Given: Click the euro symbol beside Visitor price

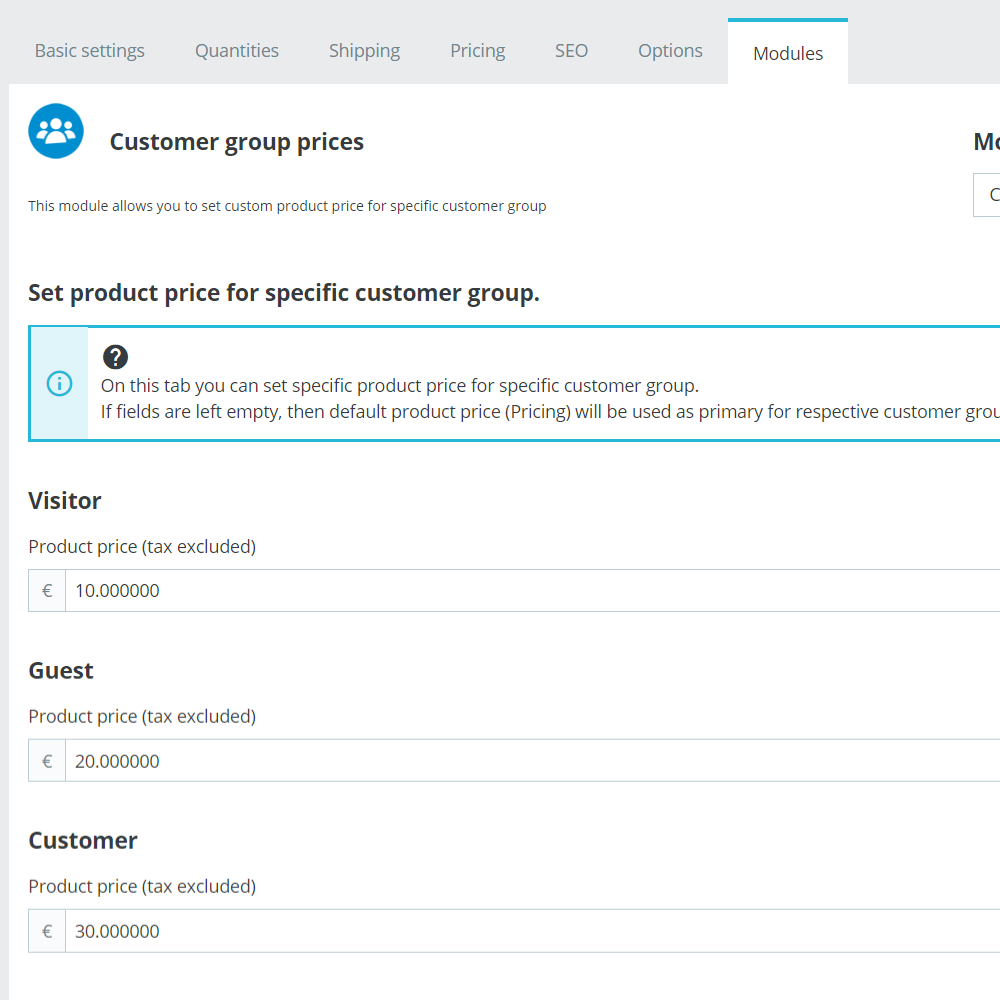Looking at the screenshot, I should tap(47, 591).
